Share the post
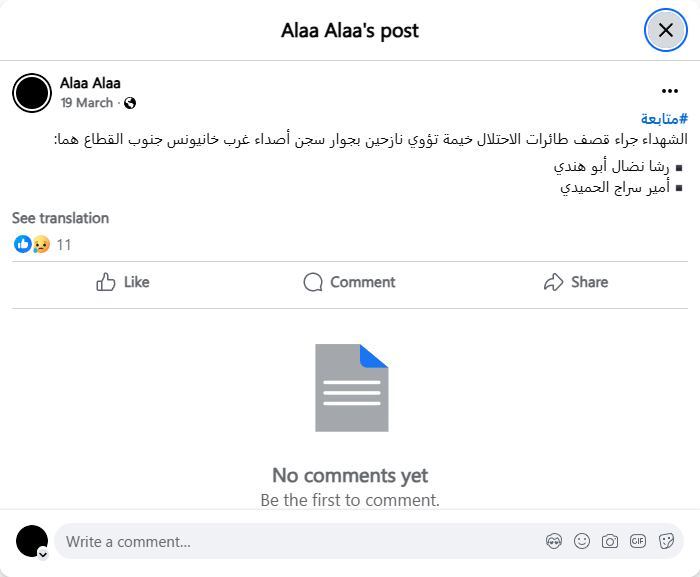The height and width of the screenshot is (577, 700). [575, 282]
